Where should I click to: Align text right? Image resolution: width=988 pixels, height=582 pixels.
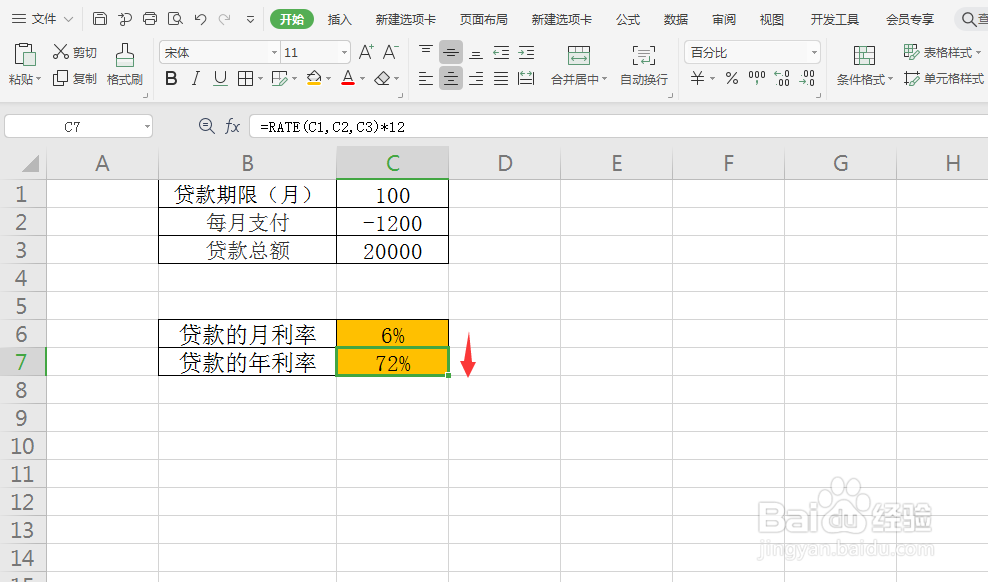476,79
